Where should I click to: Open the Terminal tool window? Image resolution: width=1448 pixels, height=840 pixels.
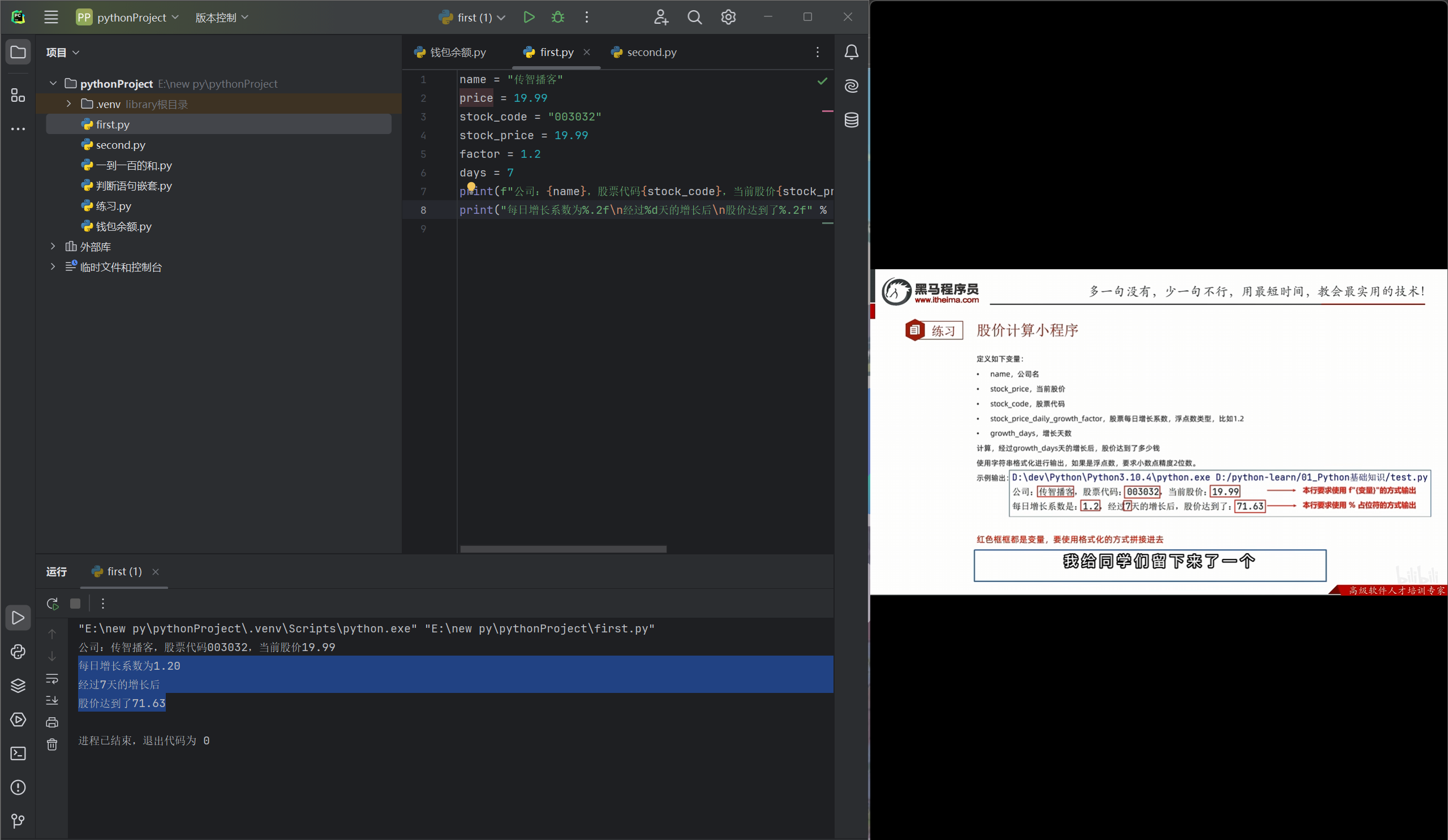(x=18, y=753)
